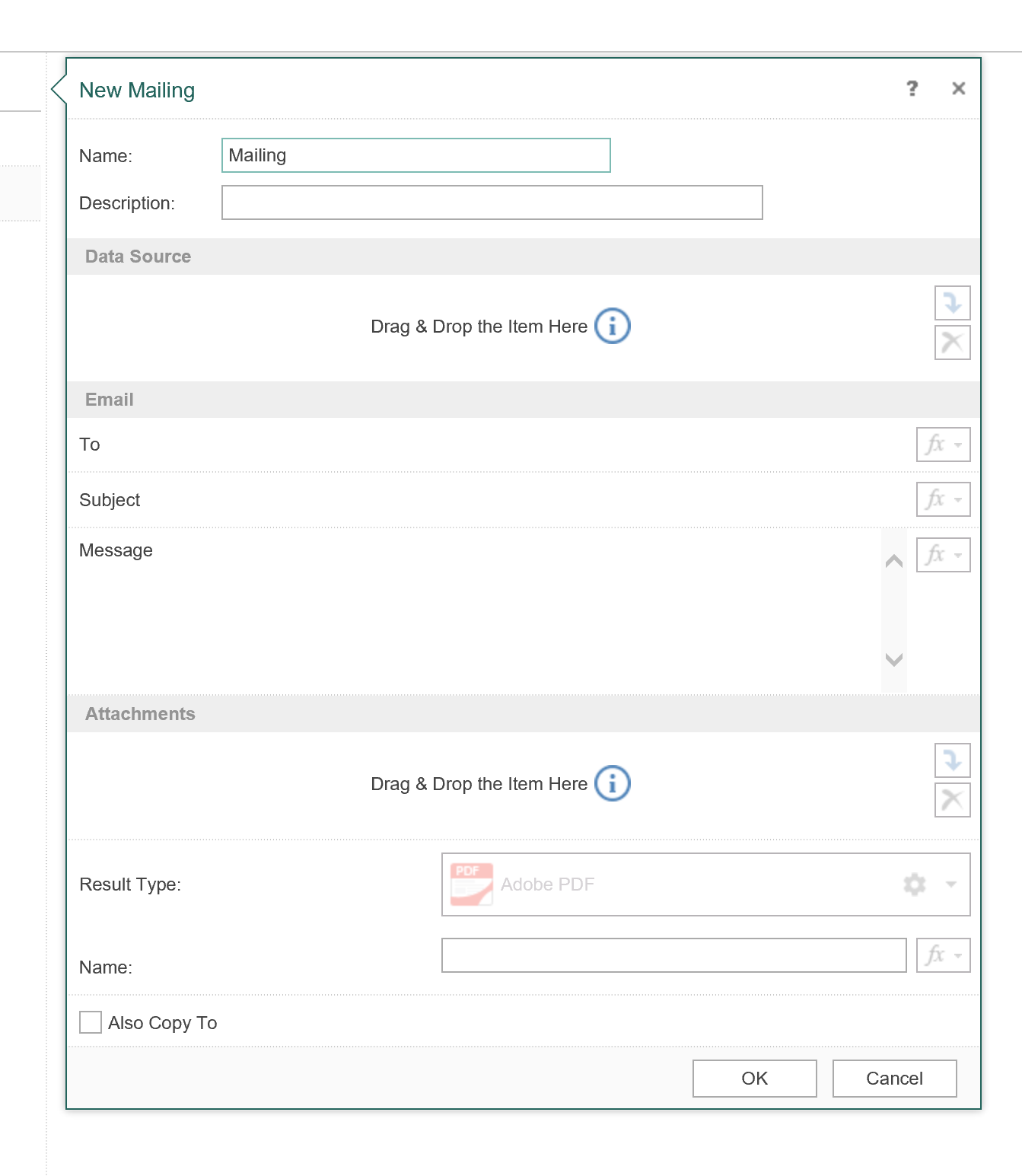Click the Attachments remove icon
The image size is (1022, 1176).
coord(952,800)
